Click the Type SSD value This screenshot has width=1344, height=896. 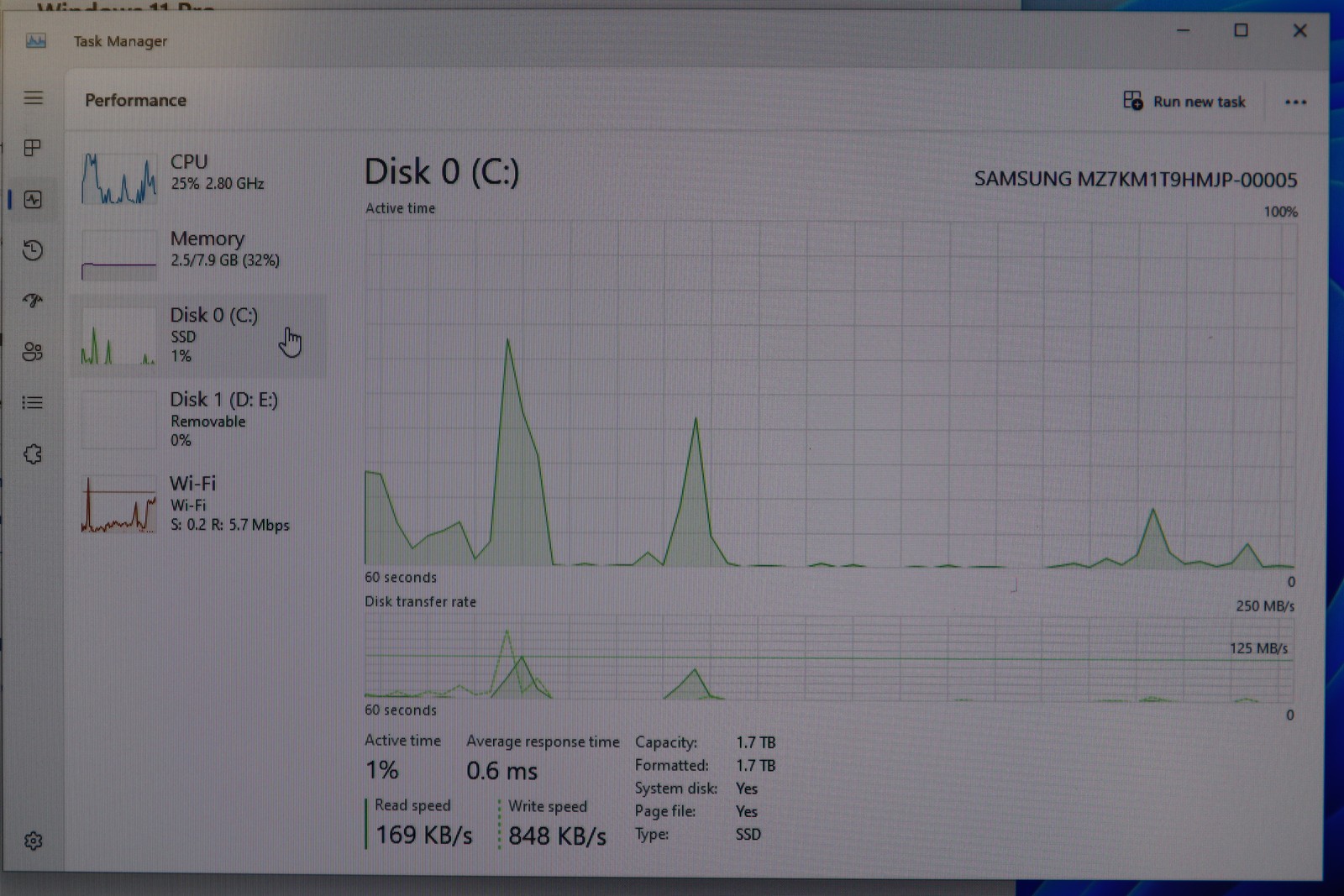[748, 834]
